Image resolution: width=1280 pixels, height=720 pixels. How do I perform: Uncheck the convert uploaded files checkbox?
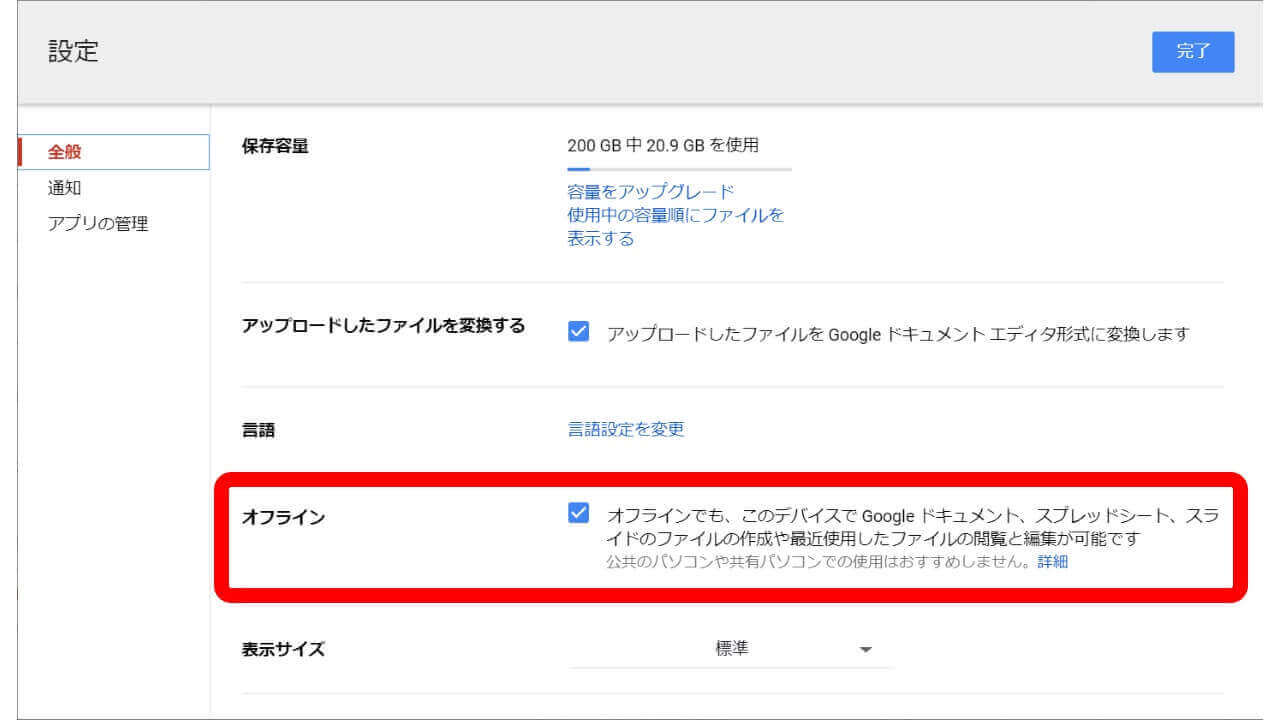578,333
